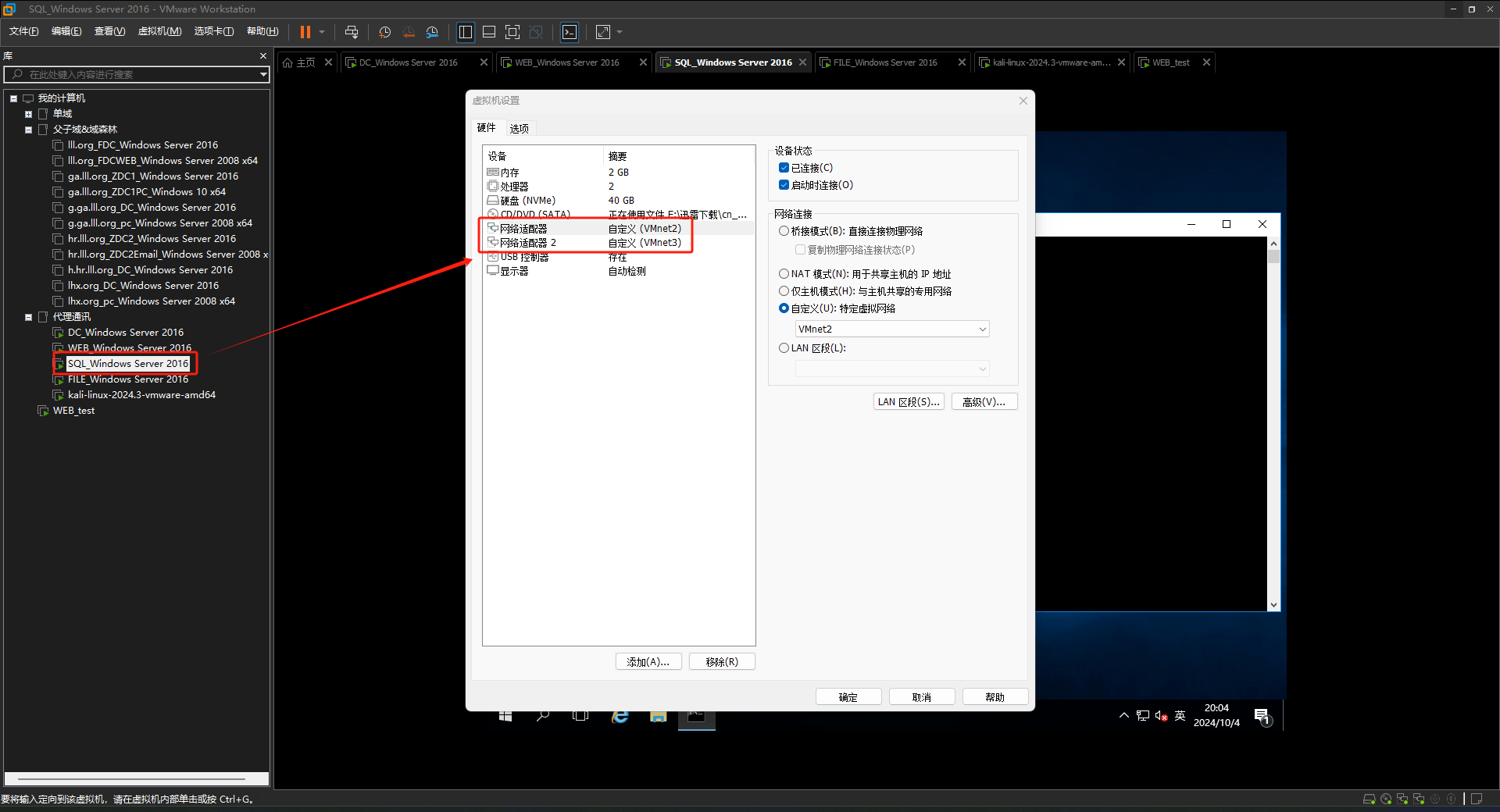Enter full screen mode icon
This screenshot has height=812, width=1500.
(512, 32)
